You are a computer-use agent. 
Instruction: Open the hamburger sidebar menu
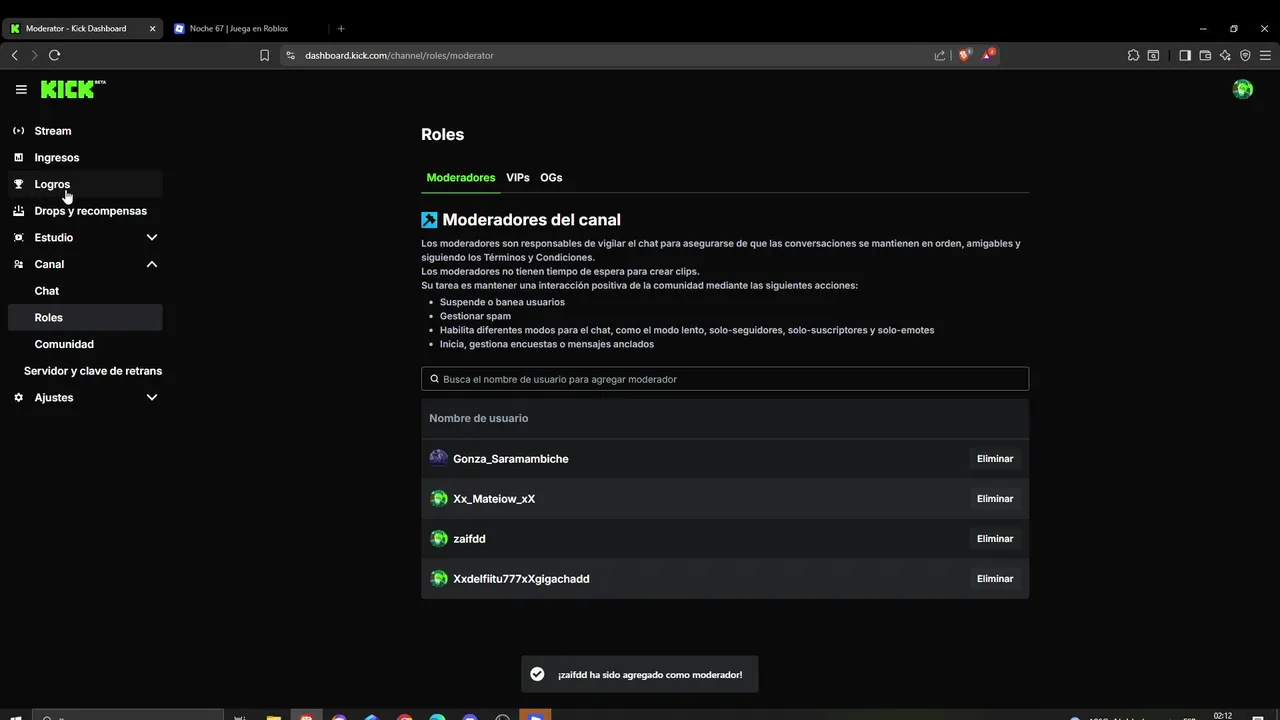click(x=21, y=90)
